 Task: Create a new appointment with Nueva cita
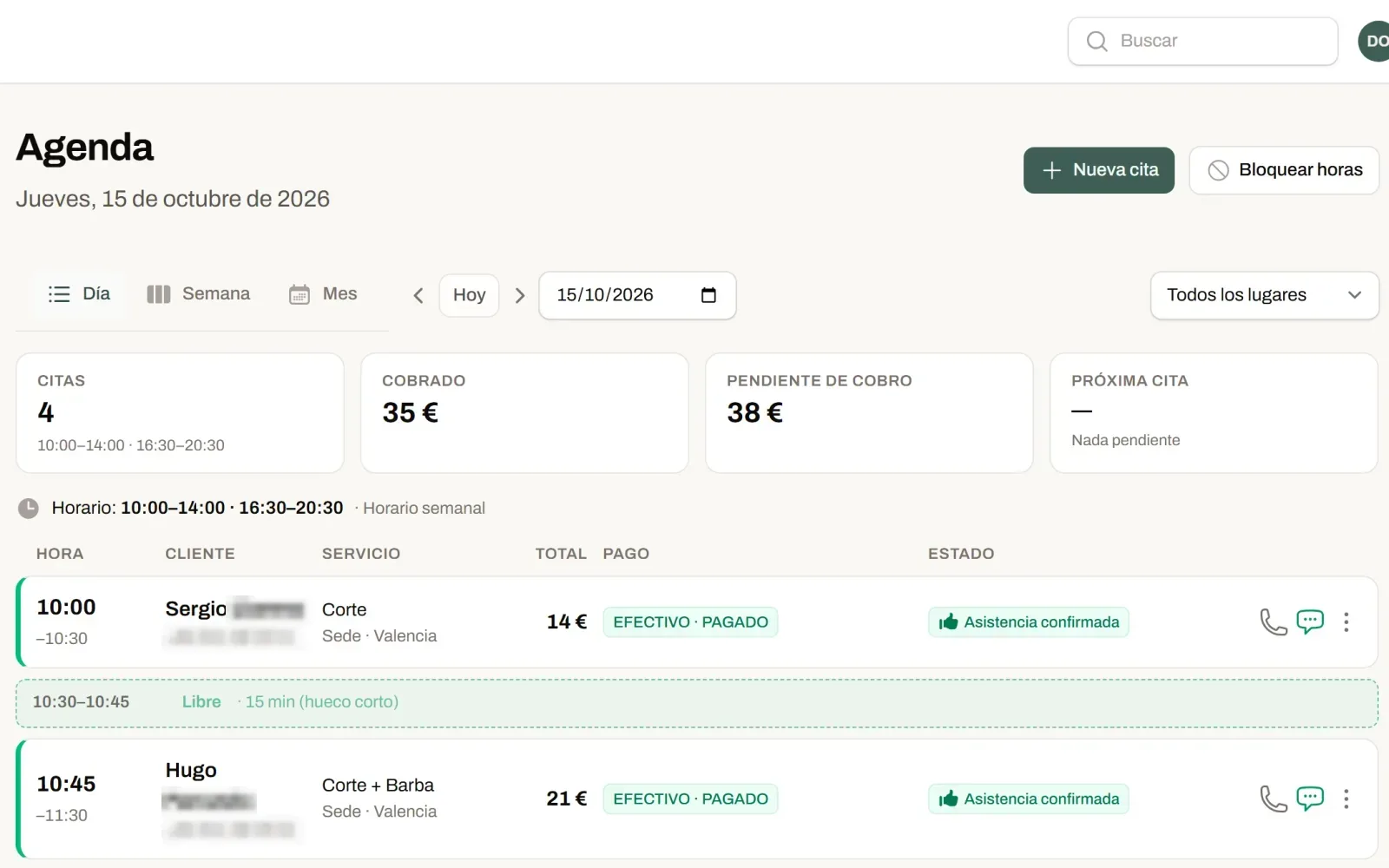pyautogui.click(x=1099, y=170)
